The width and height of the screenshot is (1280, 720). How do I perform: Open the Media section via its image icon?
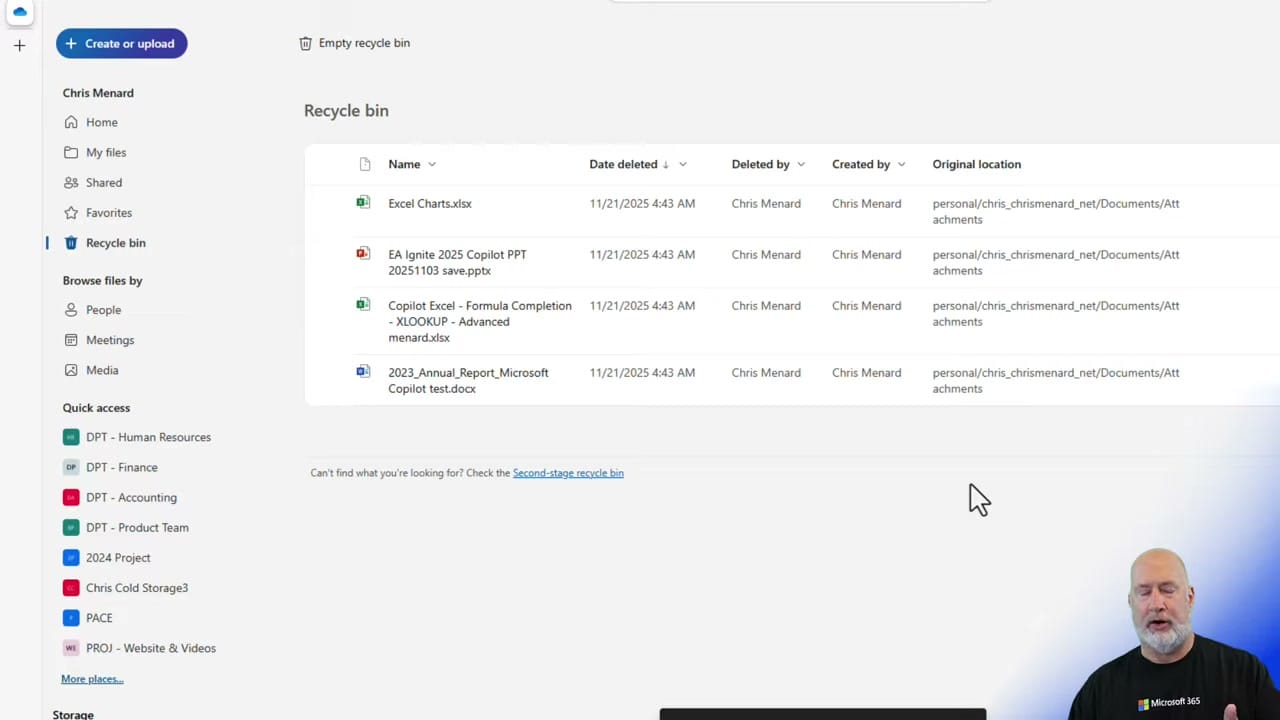71,370
